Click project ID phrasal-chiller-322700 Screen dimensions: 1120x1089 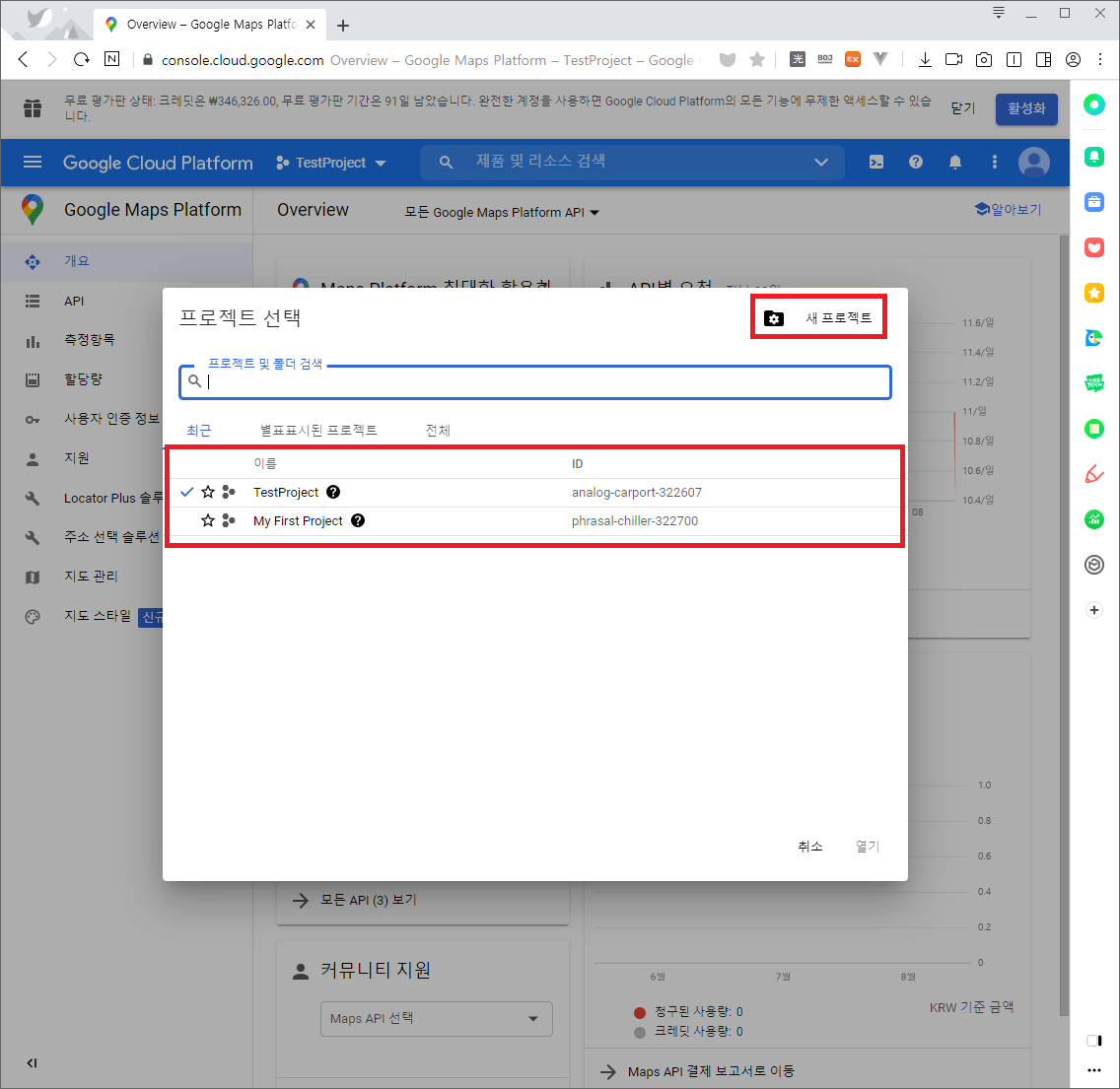[634, 520]
